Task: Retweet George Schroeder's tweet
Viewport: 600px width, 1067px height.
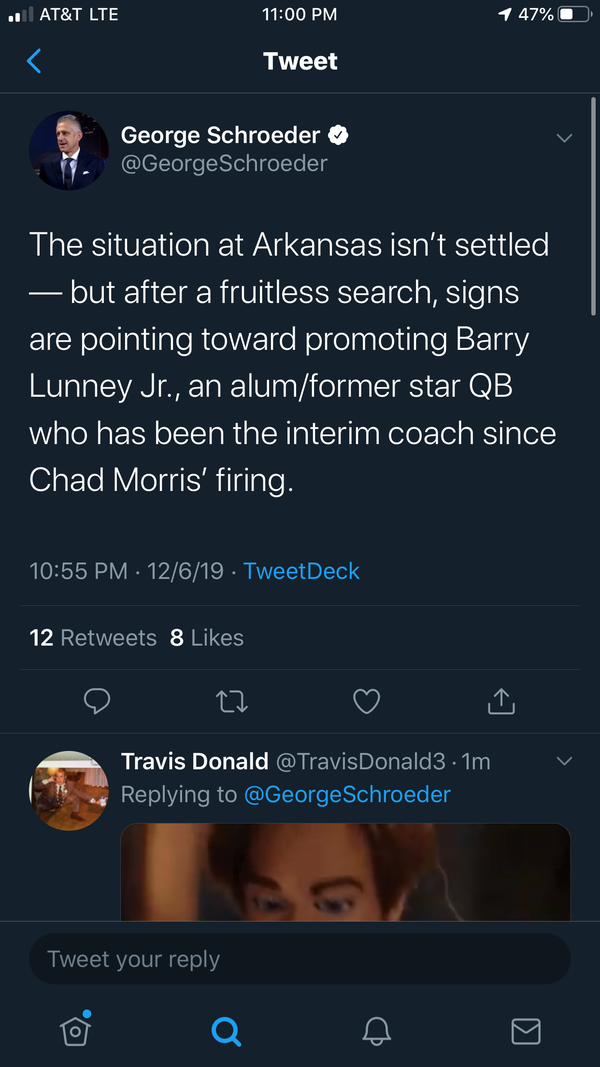Action: [x=232, y=701]
